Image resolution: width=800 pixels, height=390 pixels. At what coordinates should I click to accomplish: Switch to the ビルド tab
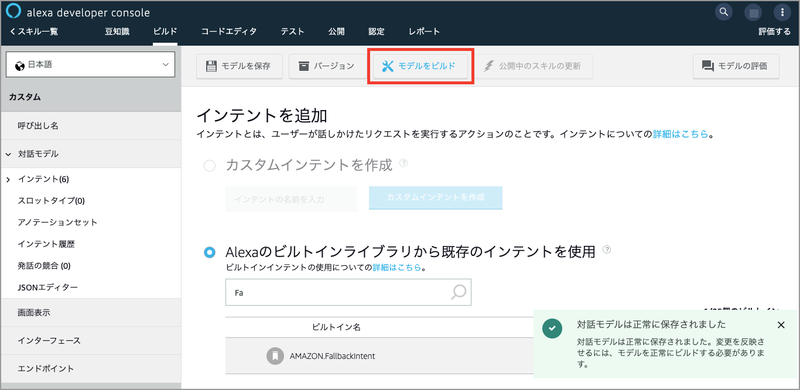point(165,32)
